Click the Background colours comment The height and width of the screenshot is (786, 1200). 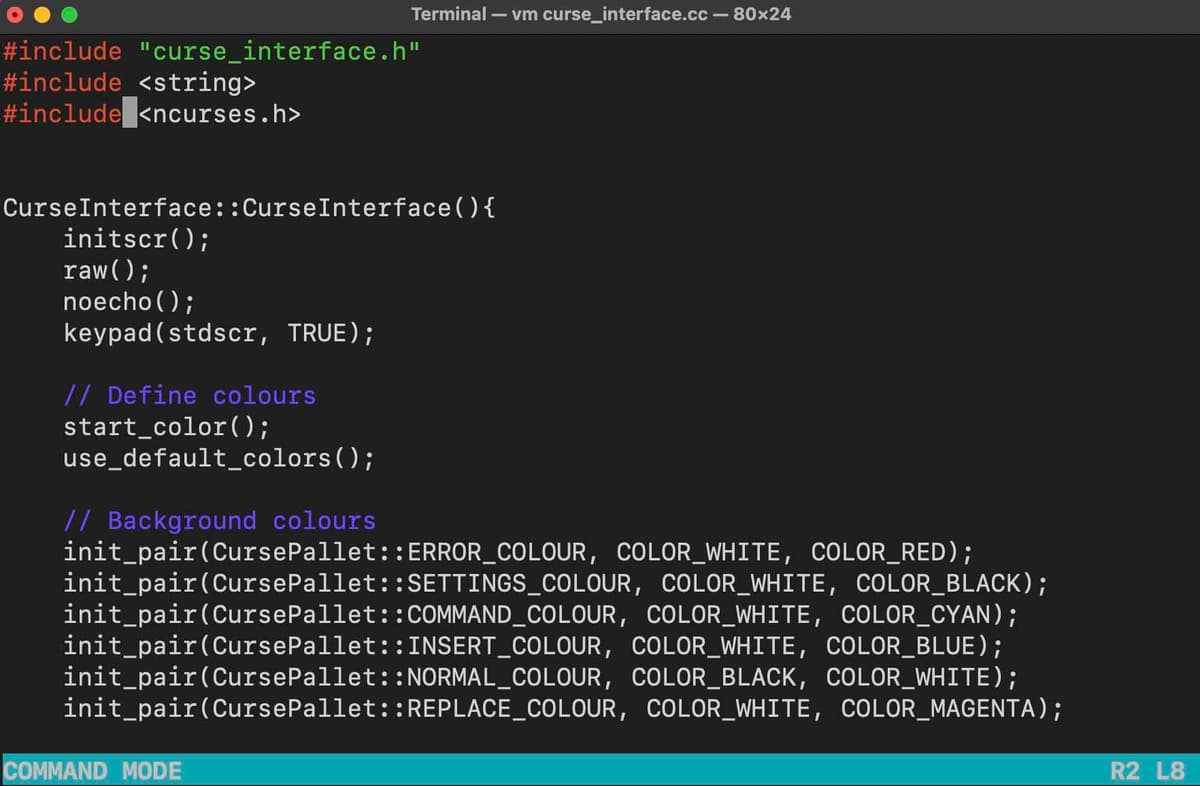point(220,520)
